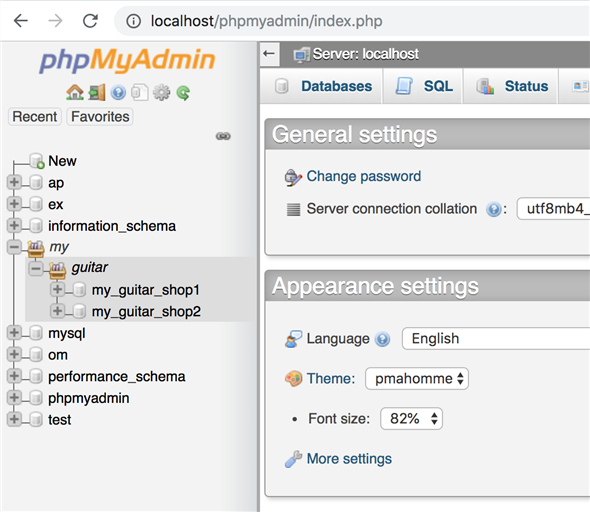
Task: Click the Theme paint palette icon
Action: coord(293,379)
